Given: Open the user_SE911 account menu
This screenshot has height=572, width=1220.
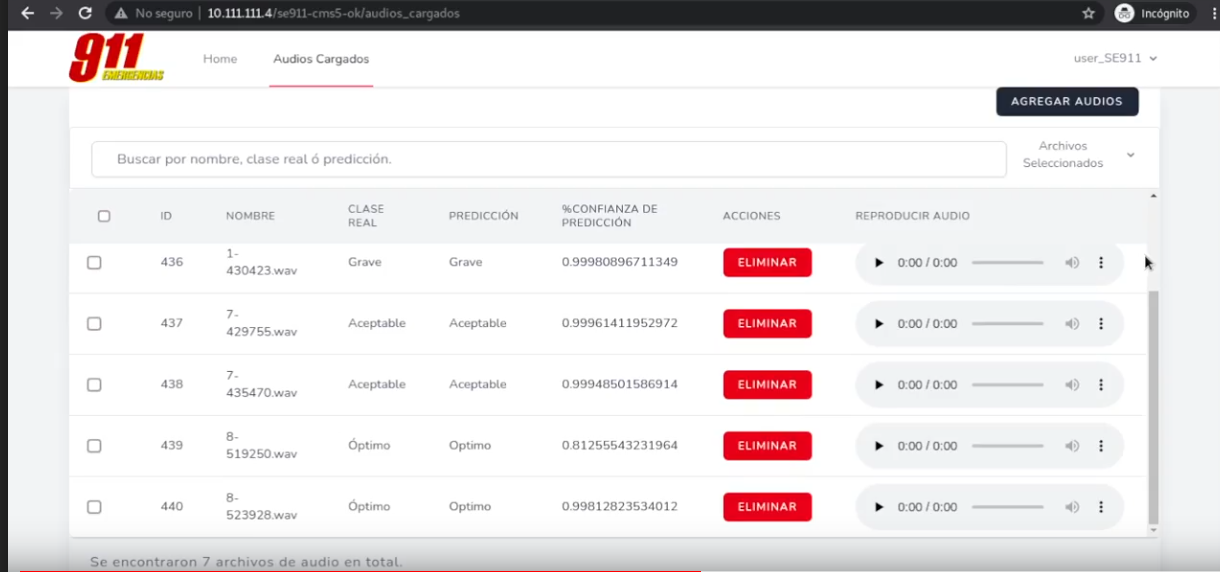Looking at the screenshot, I should pyautogui.click(x=1115, y=59).
